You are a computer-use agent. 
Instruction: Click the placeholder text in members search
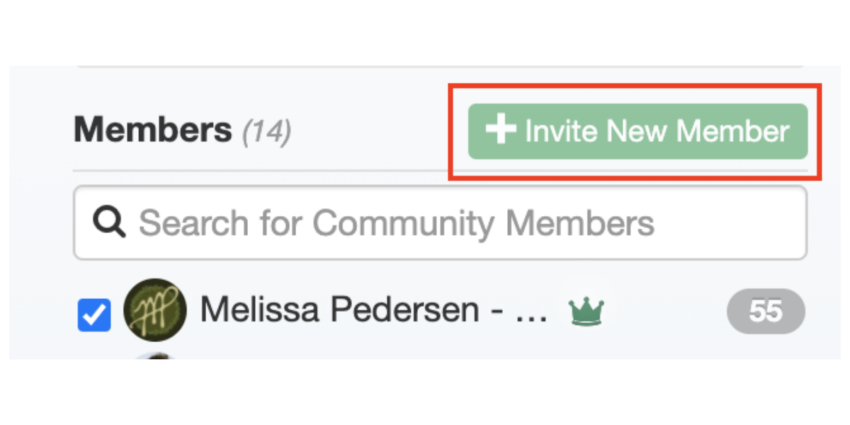[x=396, y=222]
